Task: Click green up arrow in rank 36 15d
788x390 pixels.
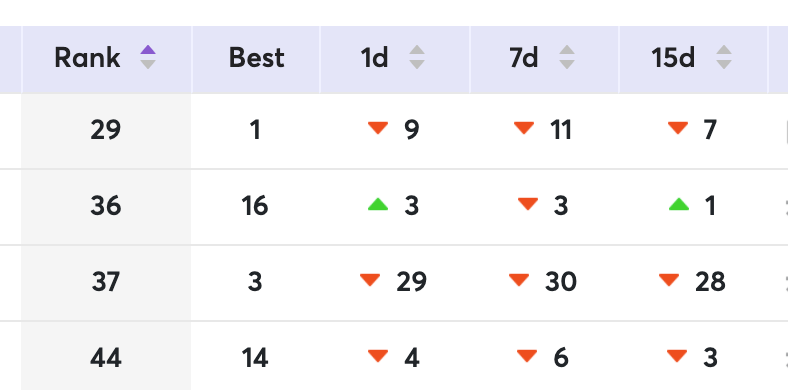Action: click(679, 204)
